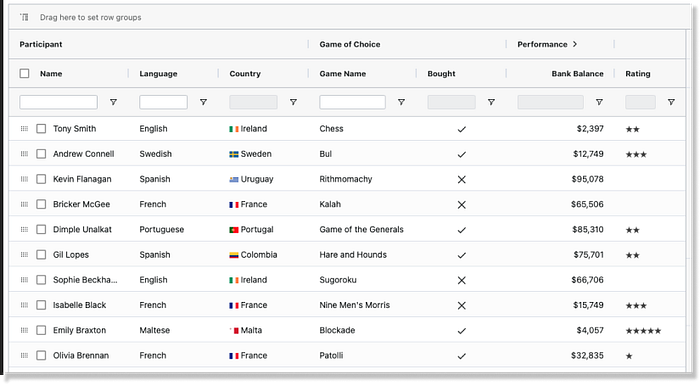Grab the drag handle for Tony Smith
The height and width of the screenshot is (385, 700).
click(x=24, y=129)
